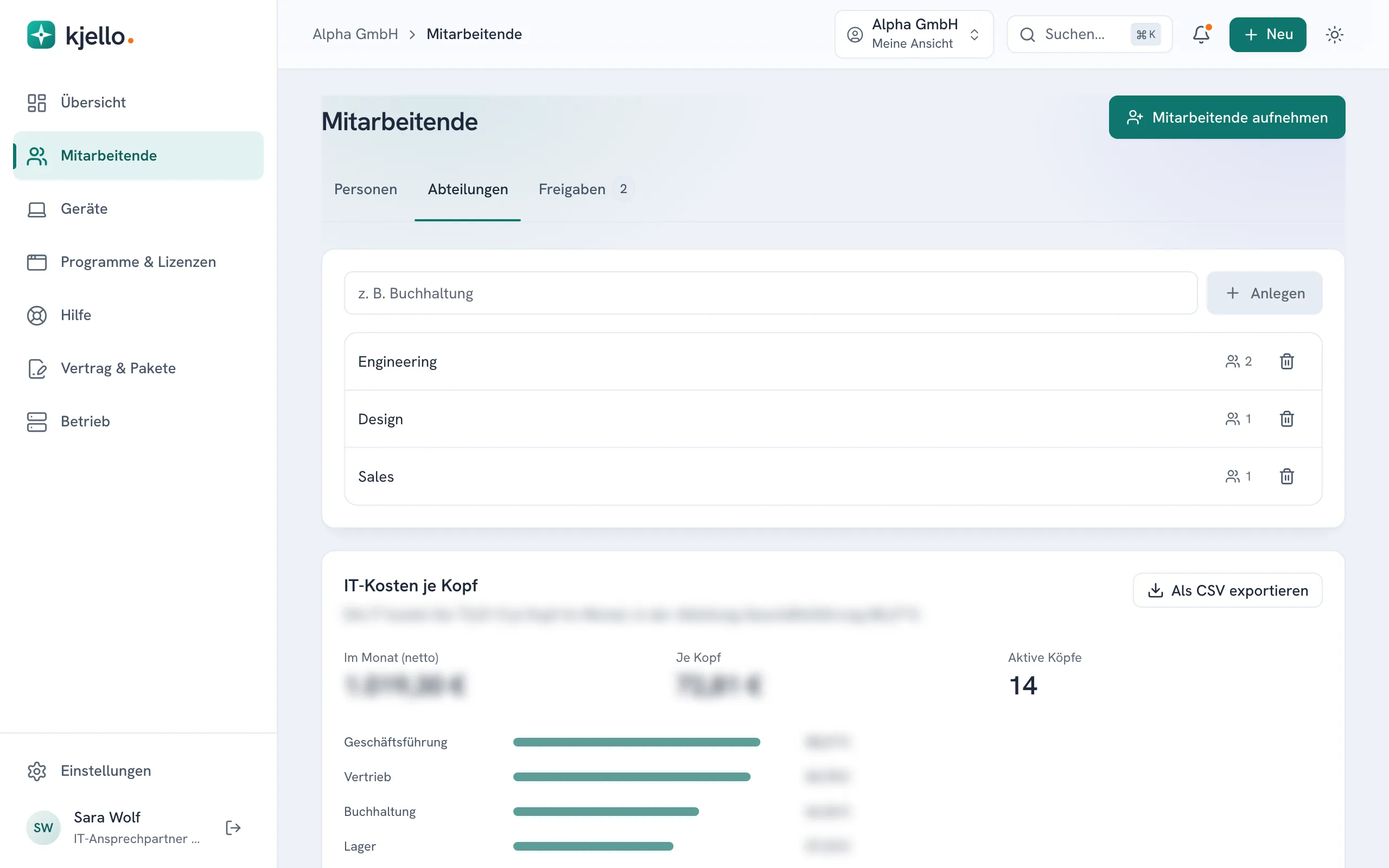Image resolution: width=1389 pixels, height=868 pixels.
Task: Click the SW avatar
Action: coord(43,827)
